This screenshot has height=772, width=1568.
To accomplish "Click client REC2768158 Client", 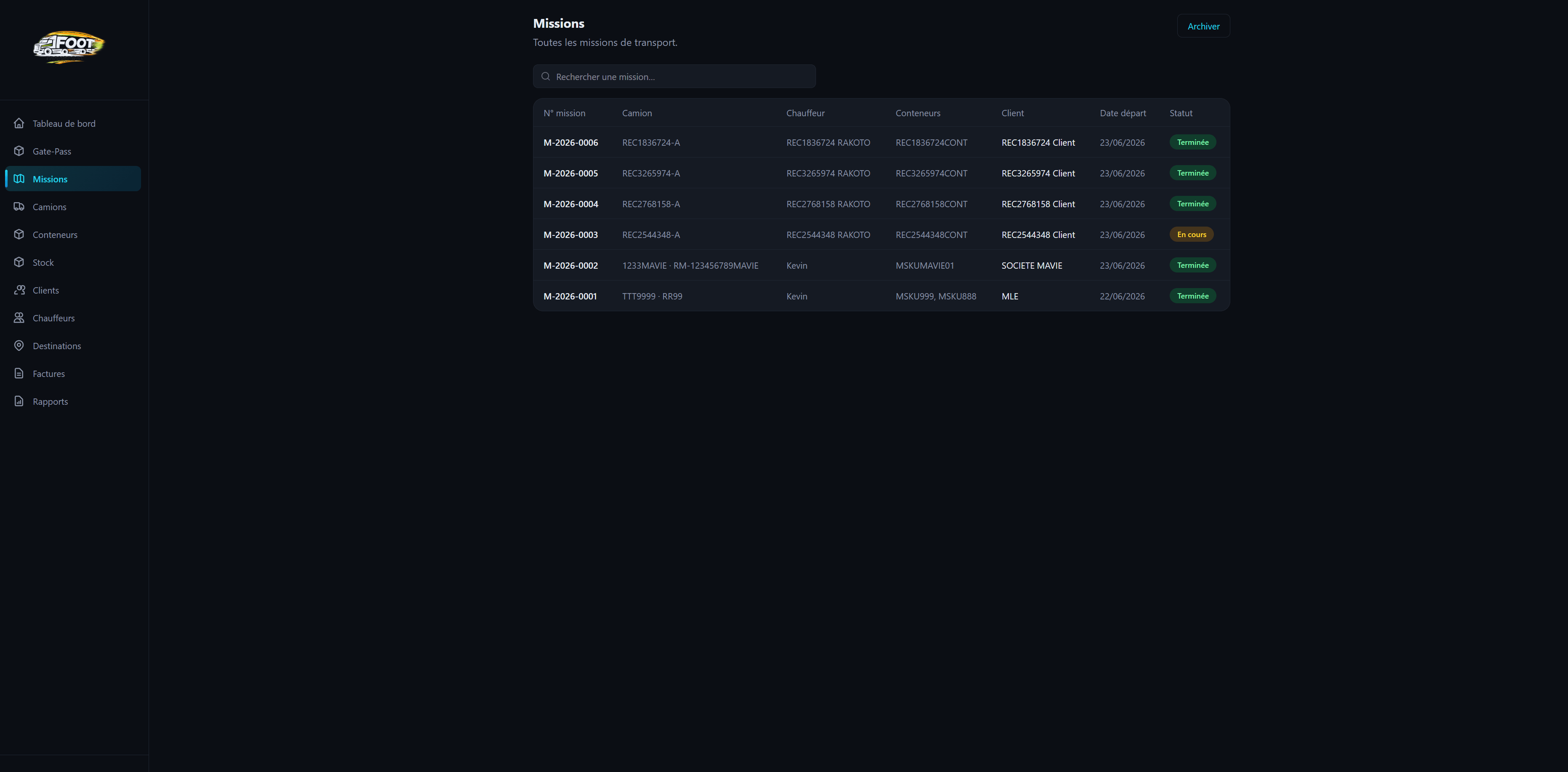I will (1038, 204).
